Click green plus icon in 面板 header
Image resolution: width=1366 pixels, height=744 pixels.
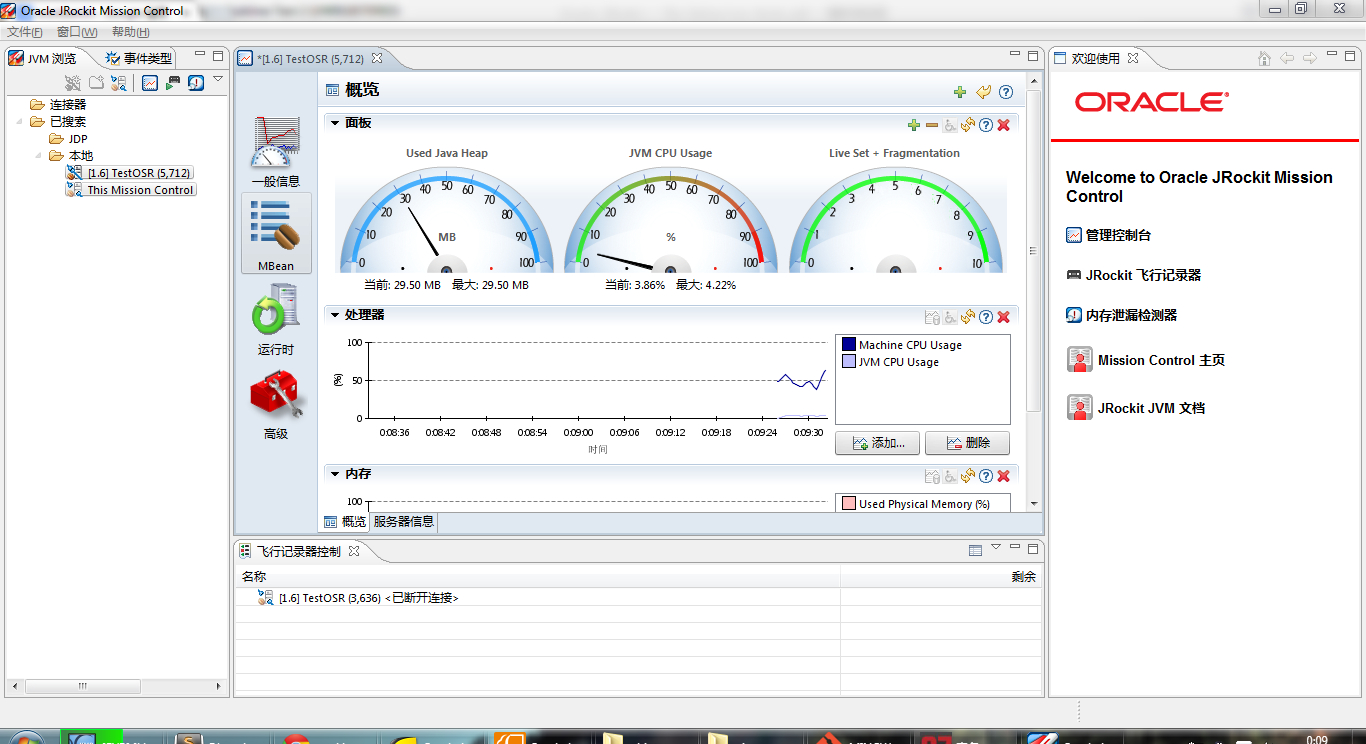click(913, 125)
